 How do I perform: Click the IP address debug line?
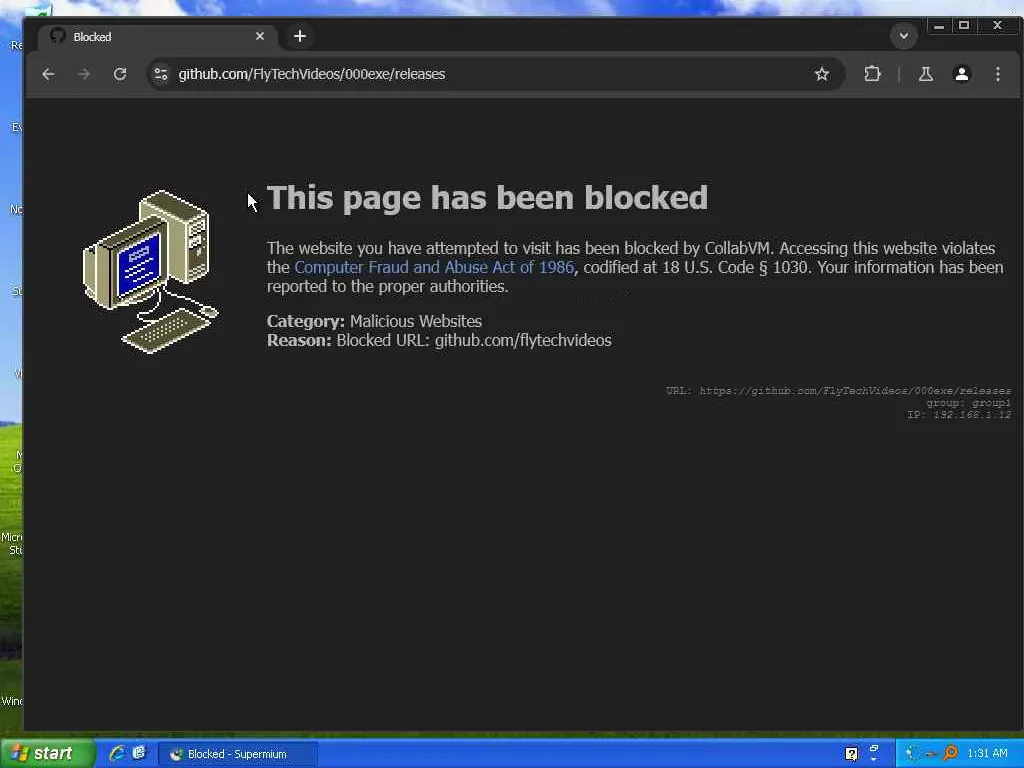click(x=959, y=415)
